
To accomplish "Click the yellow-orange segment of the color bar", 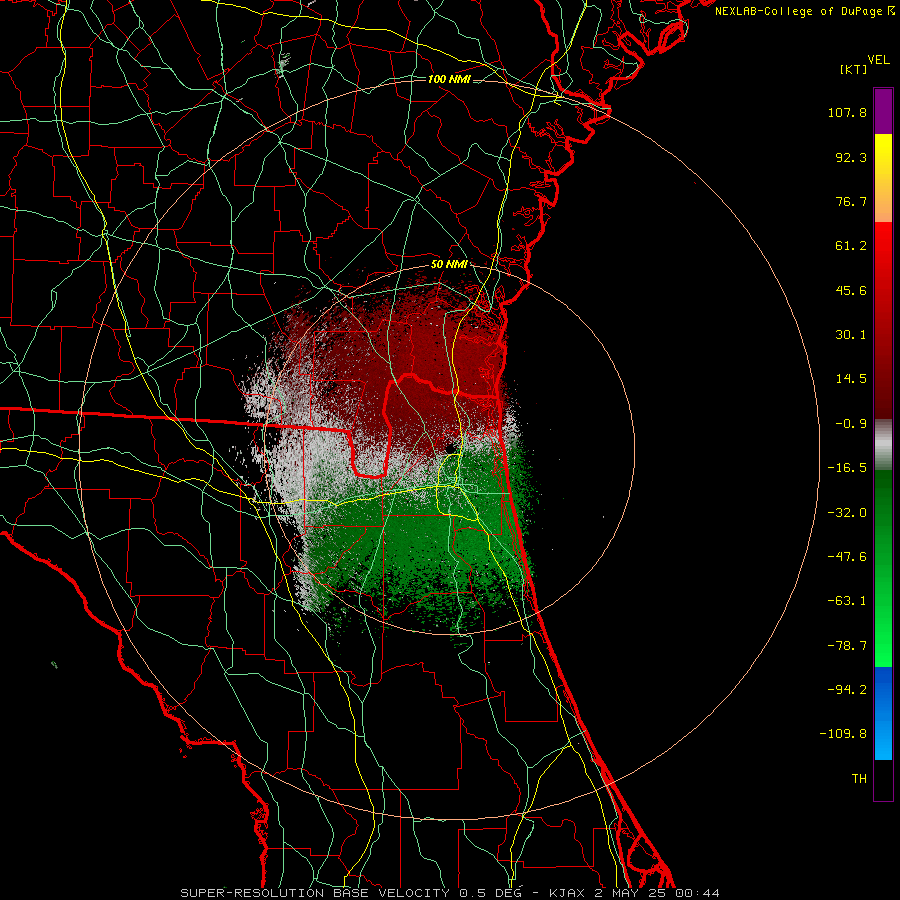I will (x=883, y=178).
